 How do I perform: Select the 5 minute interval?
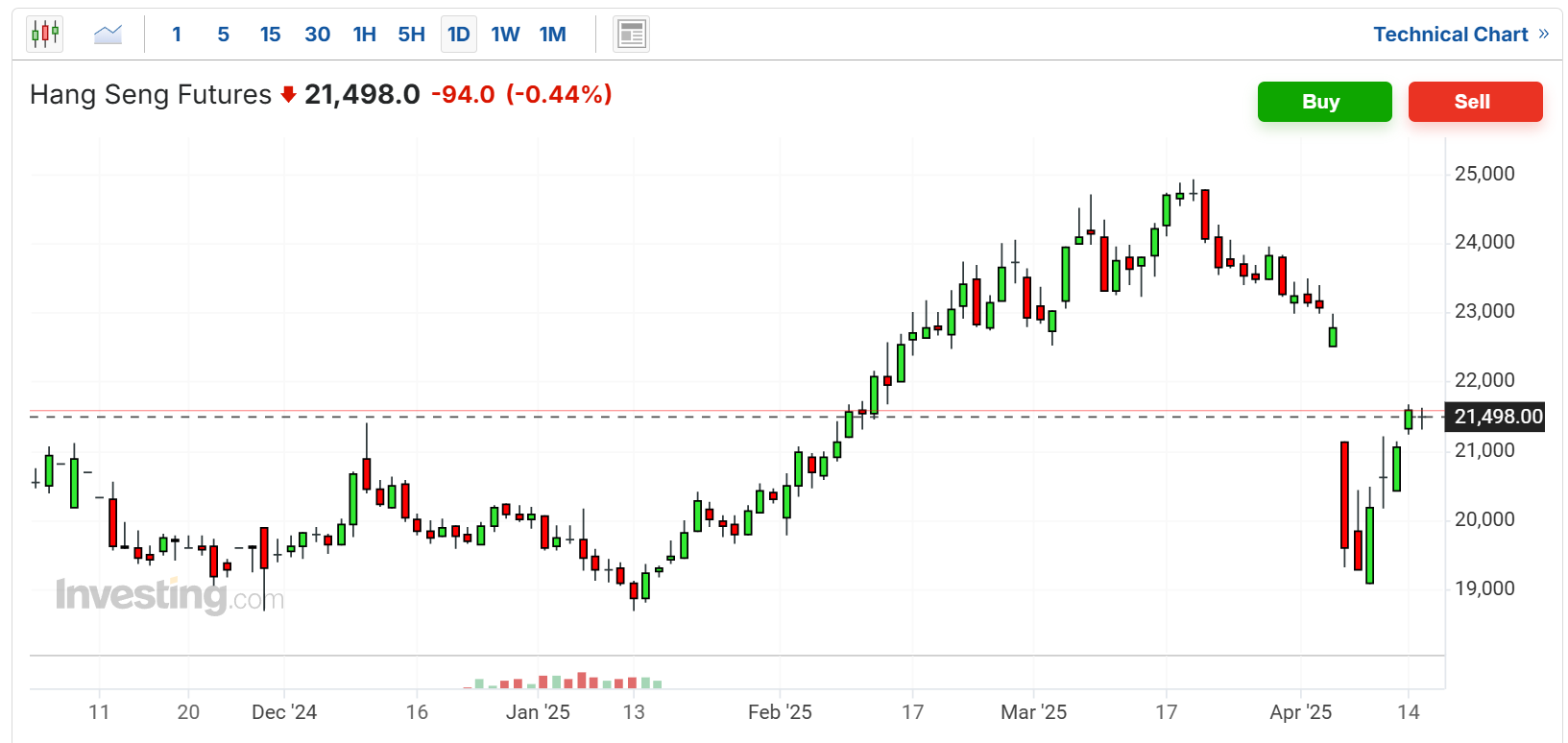pos(224,35)
